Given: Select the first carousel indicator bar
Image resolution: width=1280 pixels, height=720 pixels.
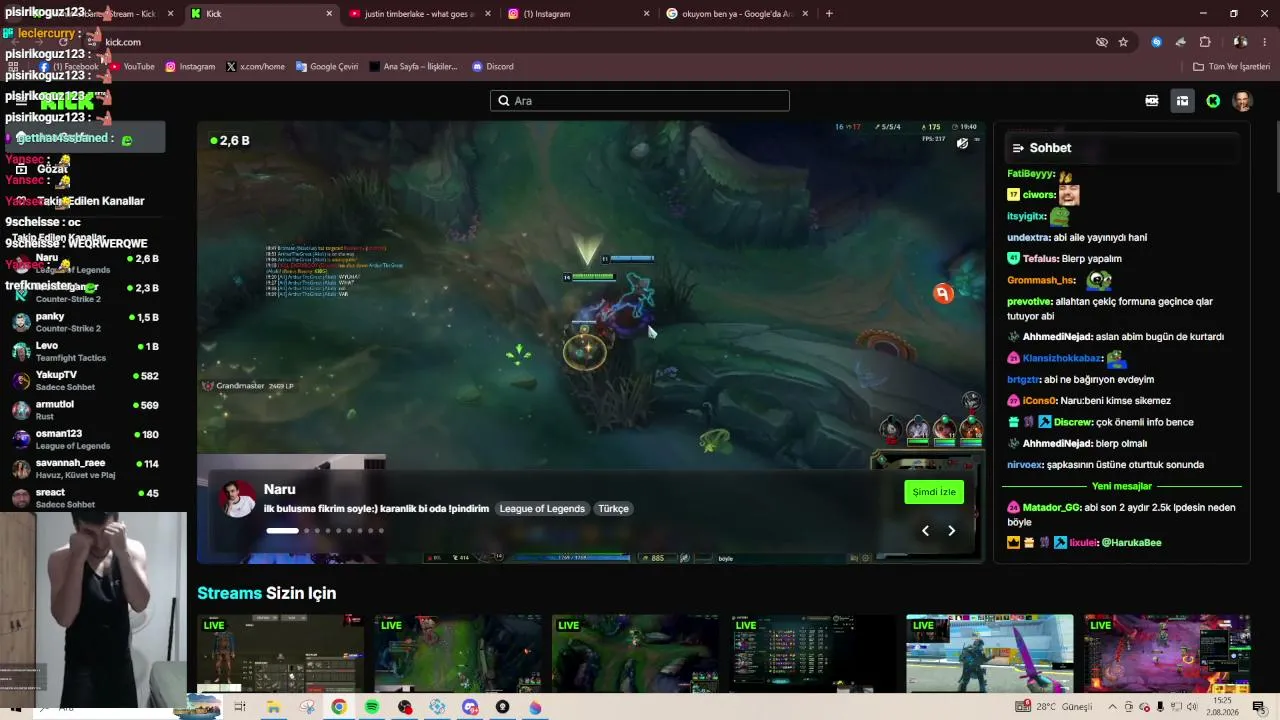Looking at the screenshot, I should [282, 531].
